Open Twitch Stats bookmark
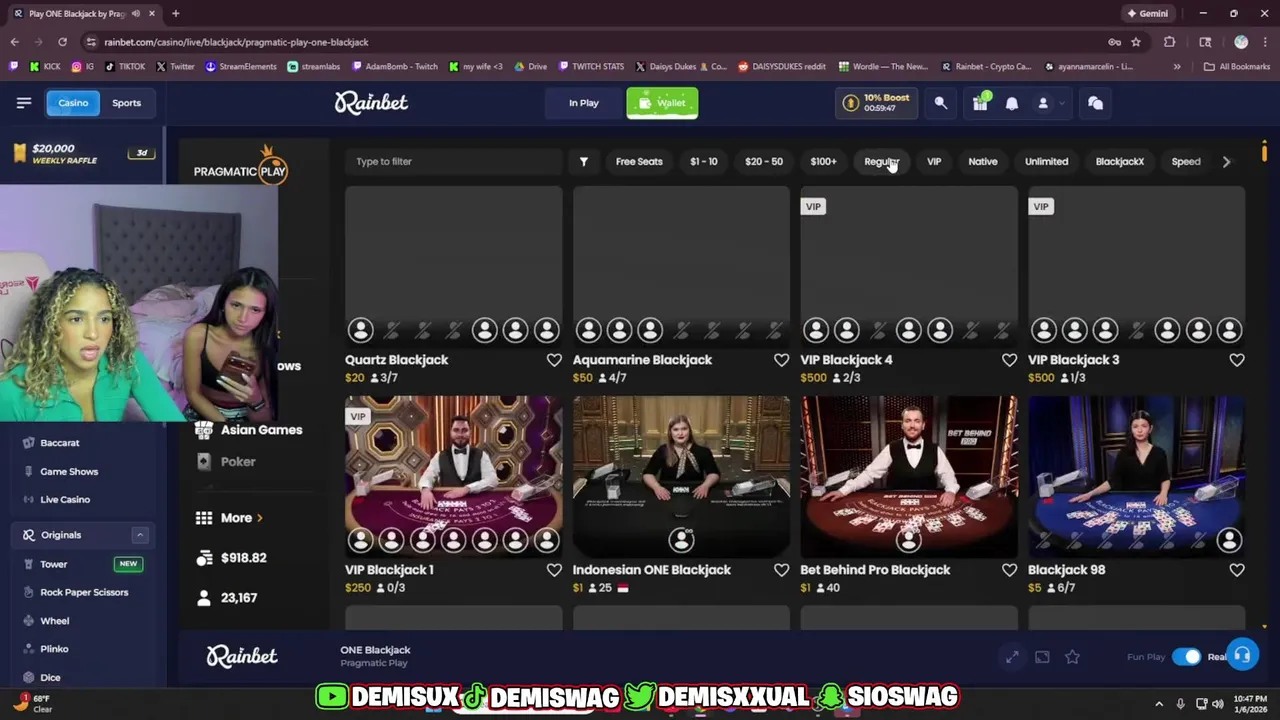The height and width of the screenshot is (720, 1280). (x=592, y=67)
